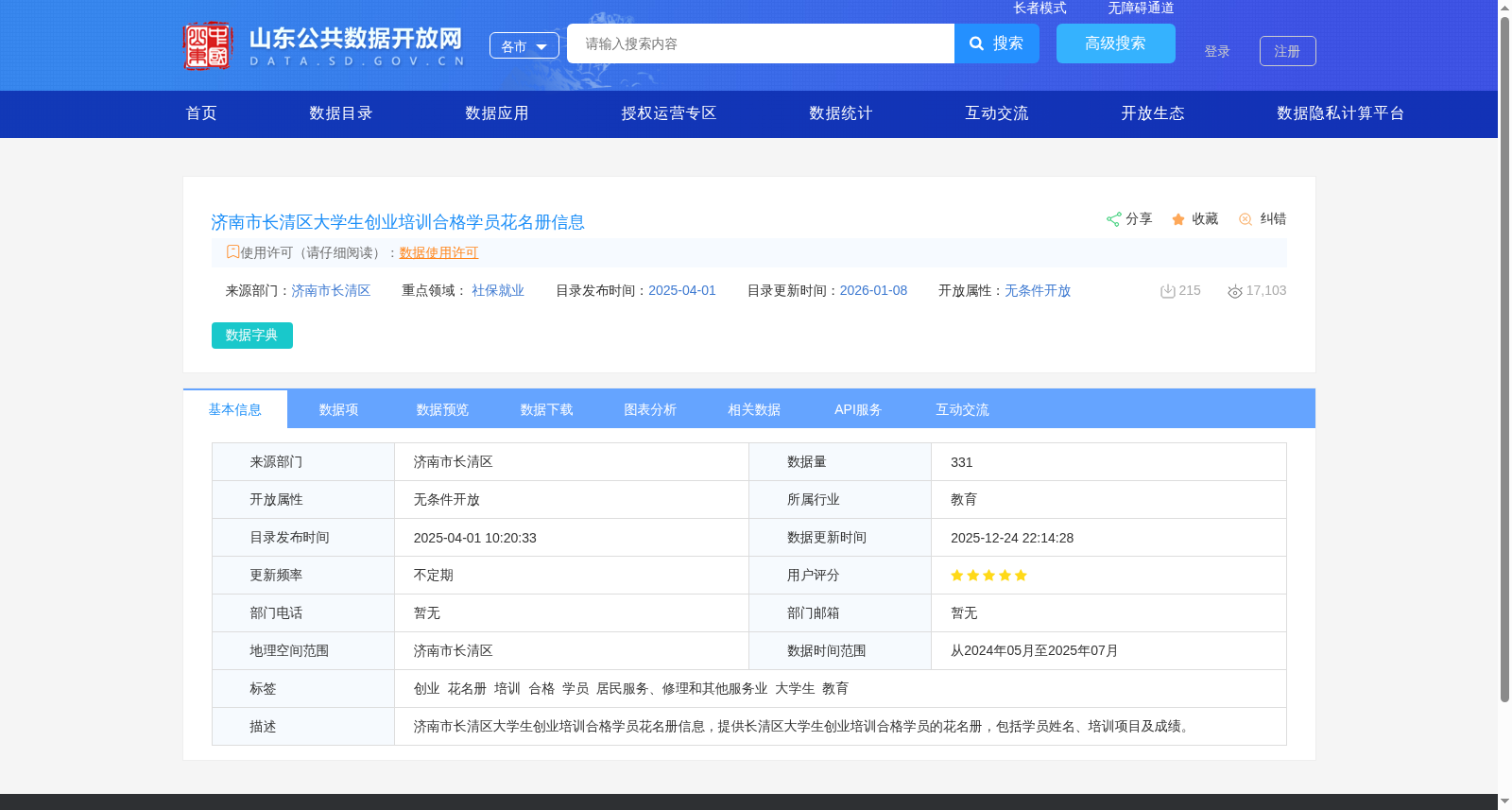The width and height of the screenshot is (1512, 810).
Task: Click the 居民服务、修理和其他服务业 tag
Action: tap(682, 689)
